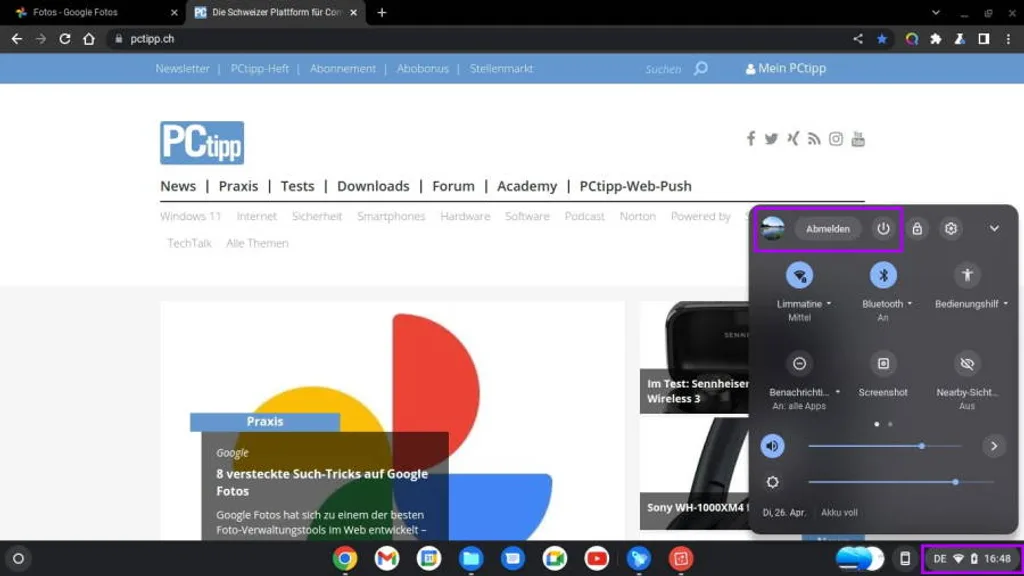1024x576 pixels.
Task: Open the Newsletter link
Action: (182, 69)
